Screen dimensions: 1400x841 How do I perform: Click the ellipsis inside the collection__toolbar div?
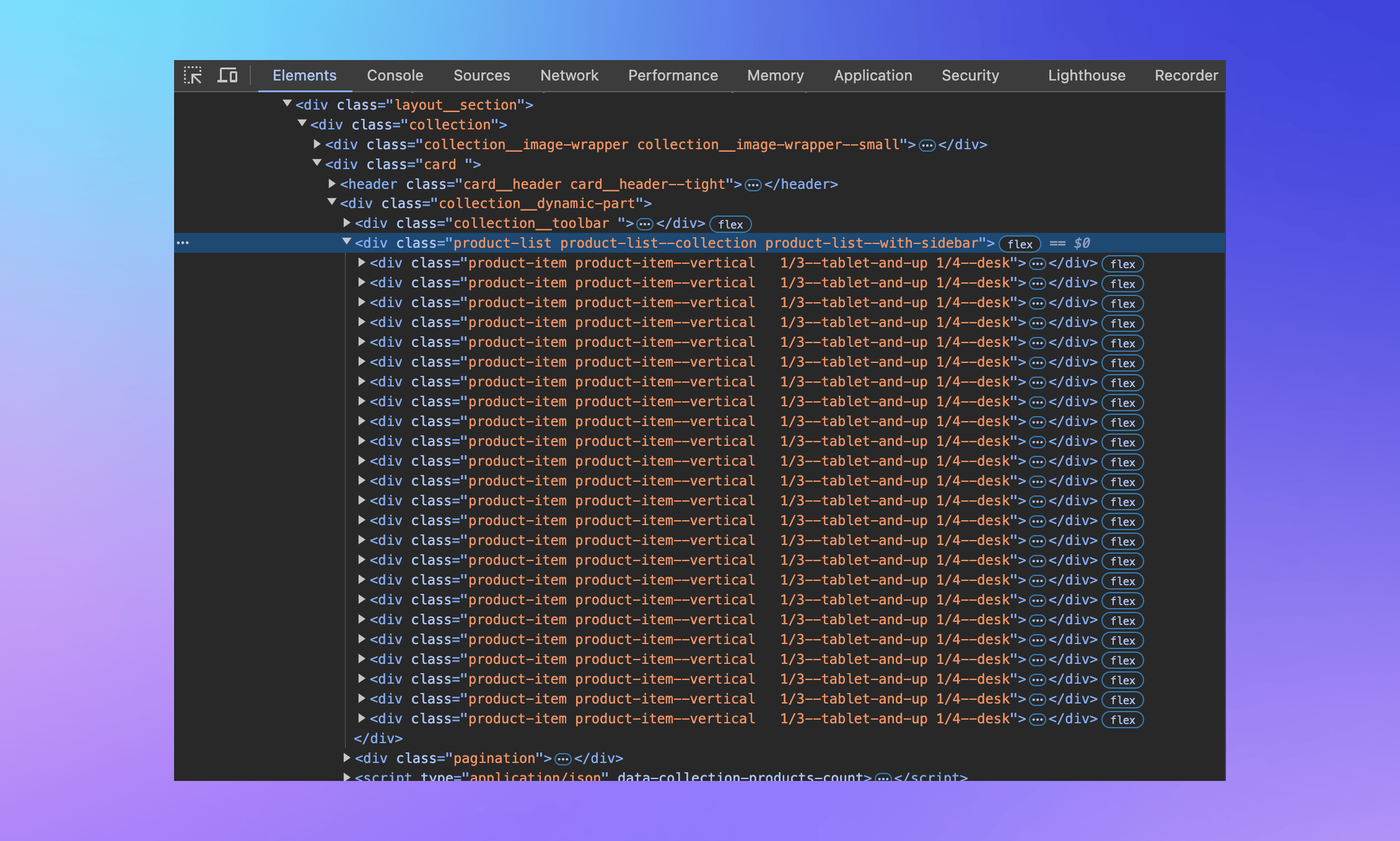click(x=645, y=224)
